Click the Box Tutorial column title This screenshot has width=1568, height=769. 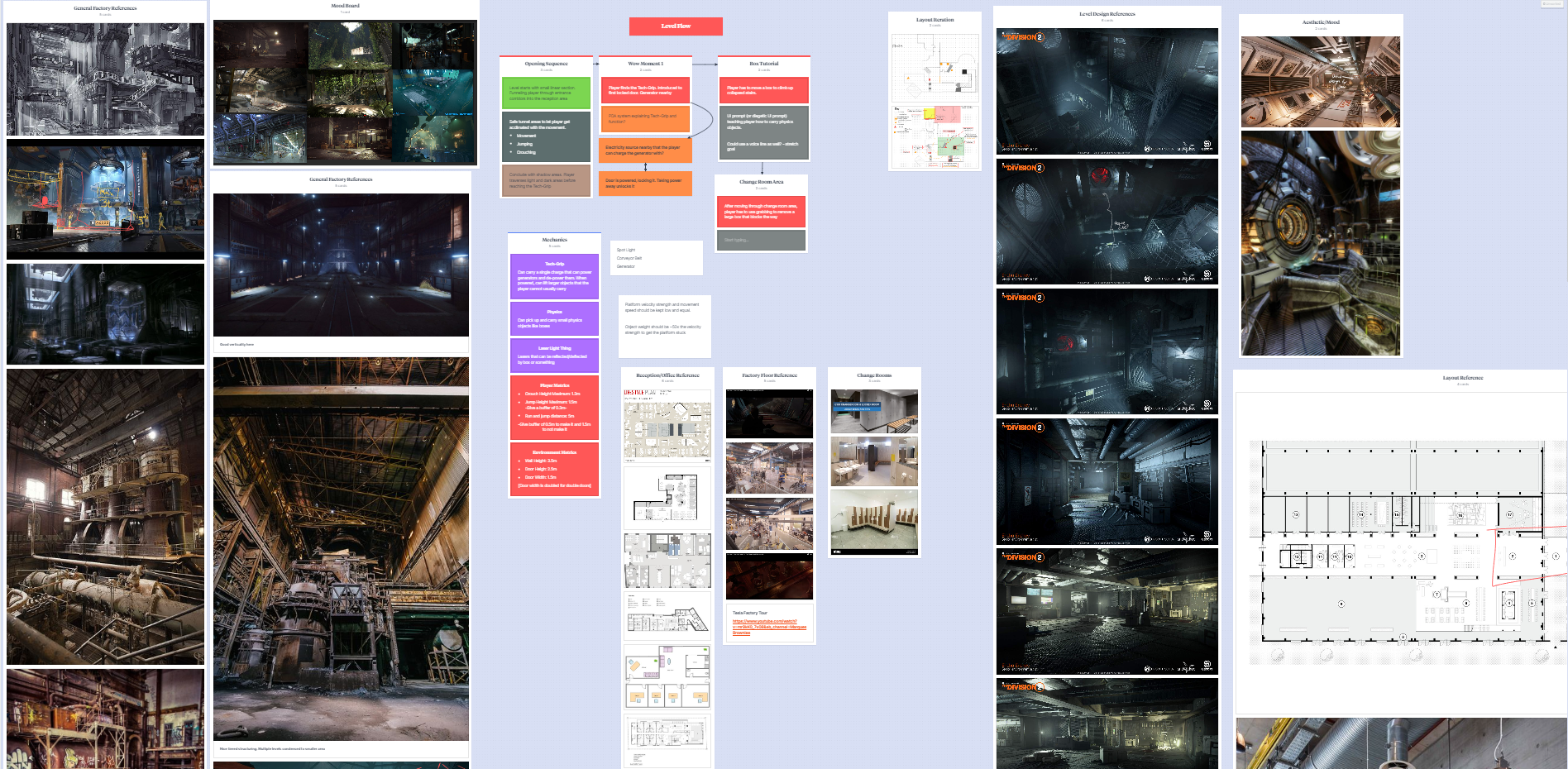click(763, 64)
